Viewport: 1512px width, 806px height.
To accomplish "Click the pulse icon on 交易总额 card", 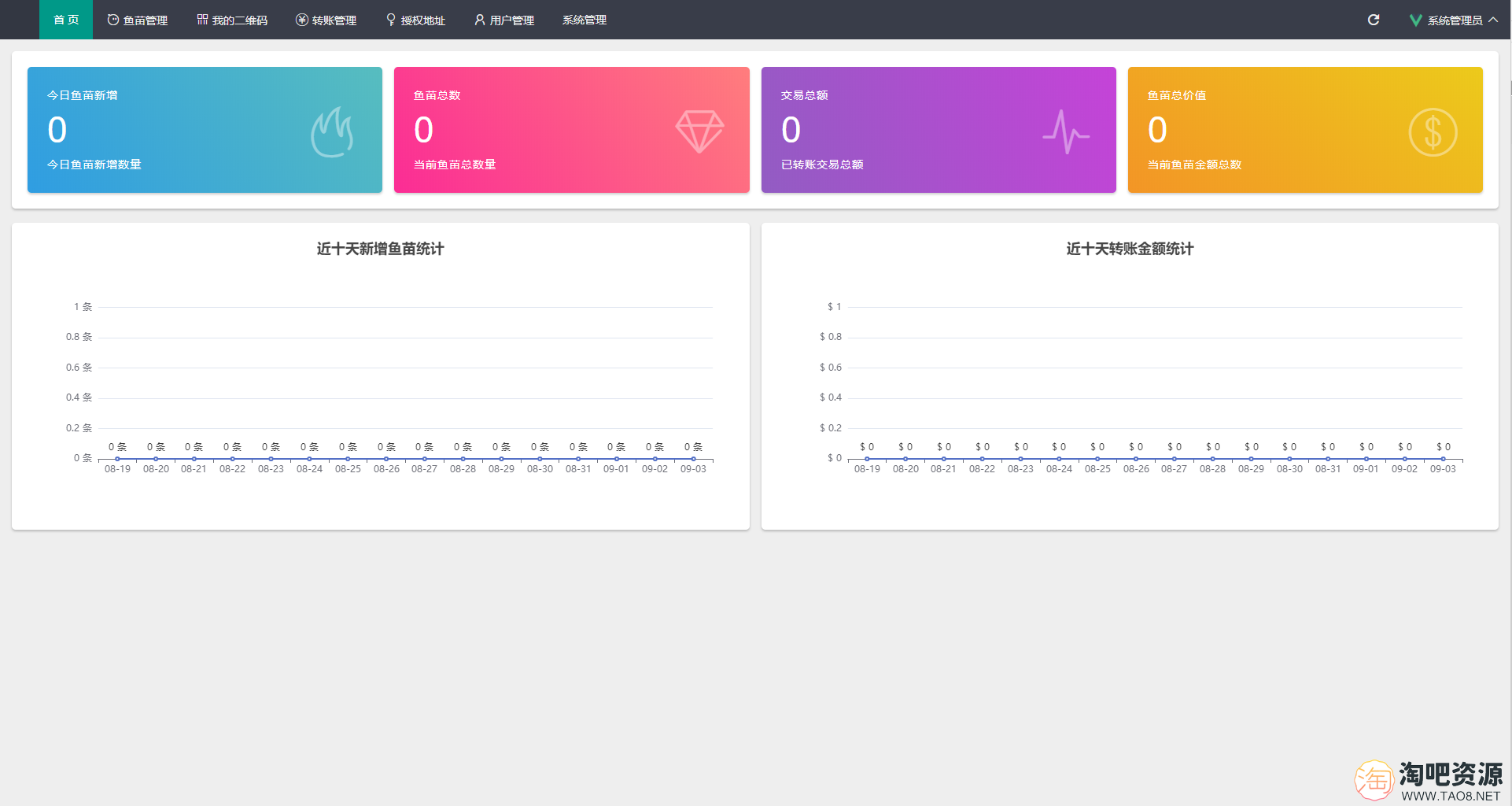I will tap(1066, 131).
